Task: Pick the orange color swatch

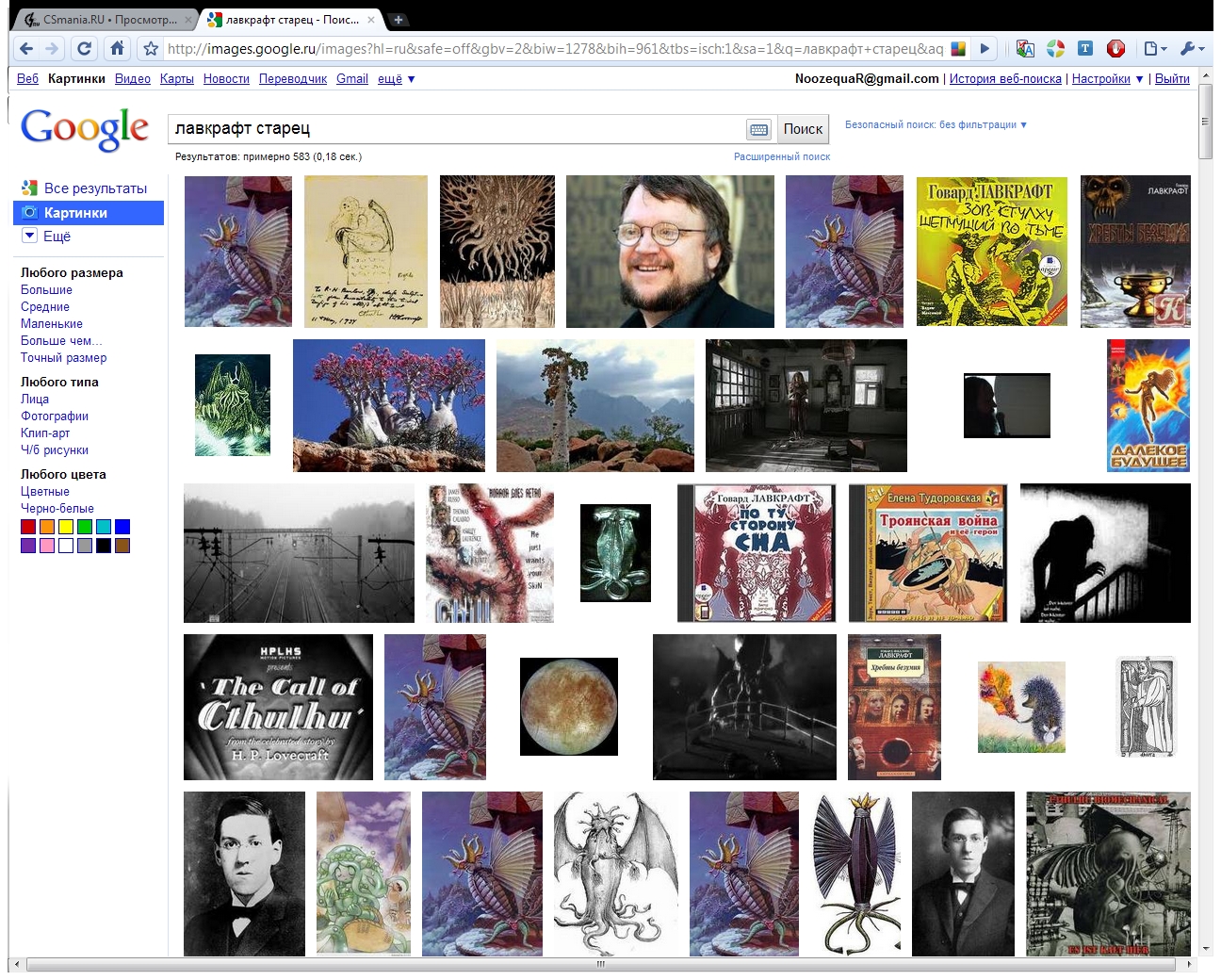Action: coord(47,527)
